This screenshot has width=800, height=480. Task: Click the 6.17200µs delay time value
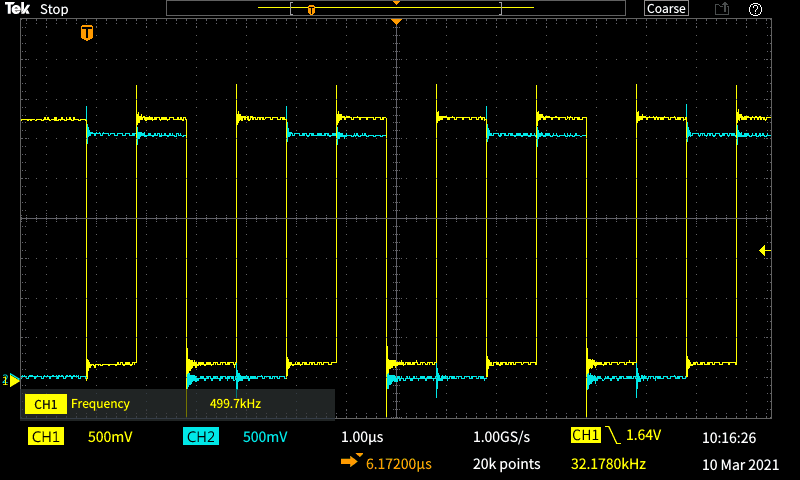(x=399, y=464)
